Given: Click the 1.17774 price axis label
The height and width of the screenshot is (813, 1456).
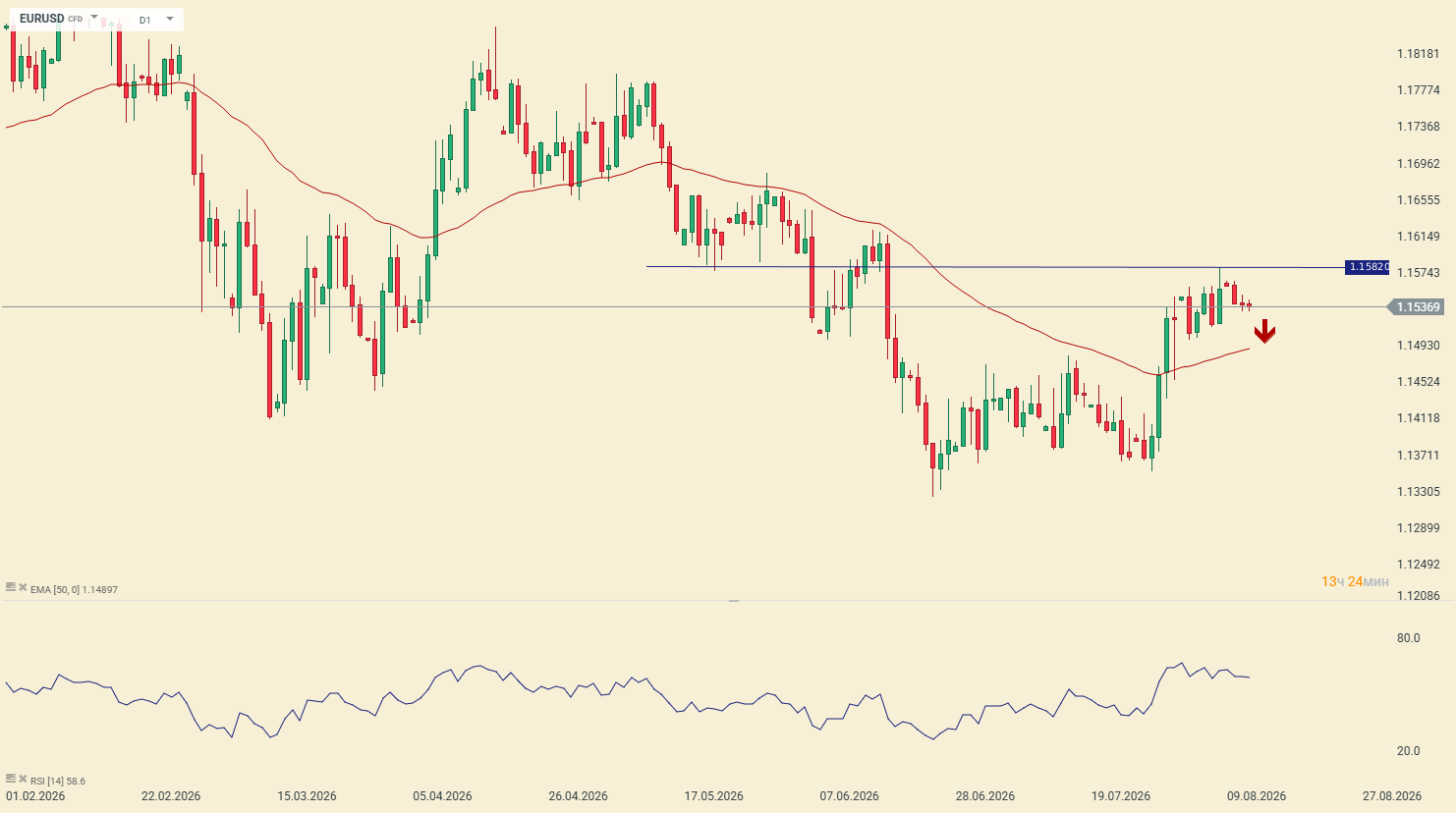Looking at the screenshot, I should tap(1418, 90).
